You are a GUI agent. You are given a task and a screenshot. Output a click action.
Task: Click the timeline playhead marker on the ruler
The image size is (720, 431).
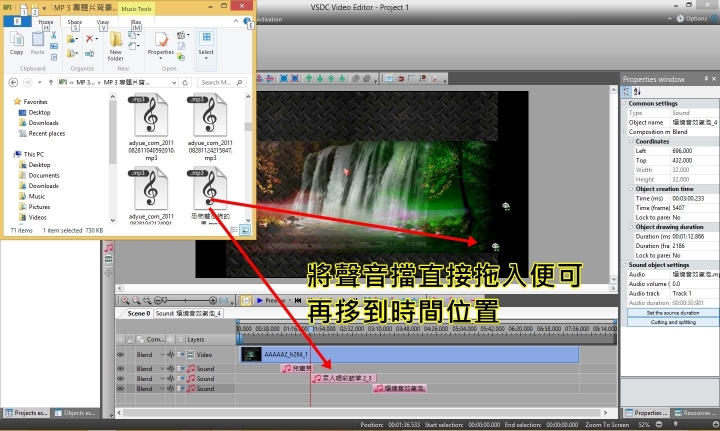pyautogui.click(x=311, y=329)
